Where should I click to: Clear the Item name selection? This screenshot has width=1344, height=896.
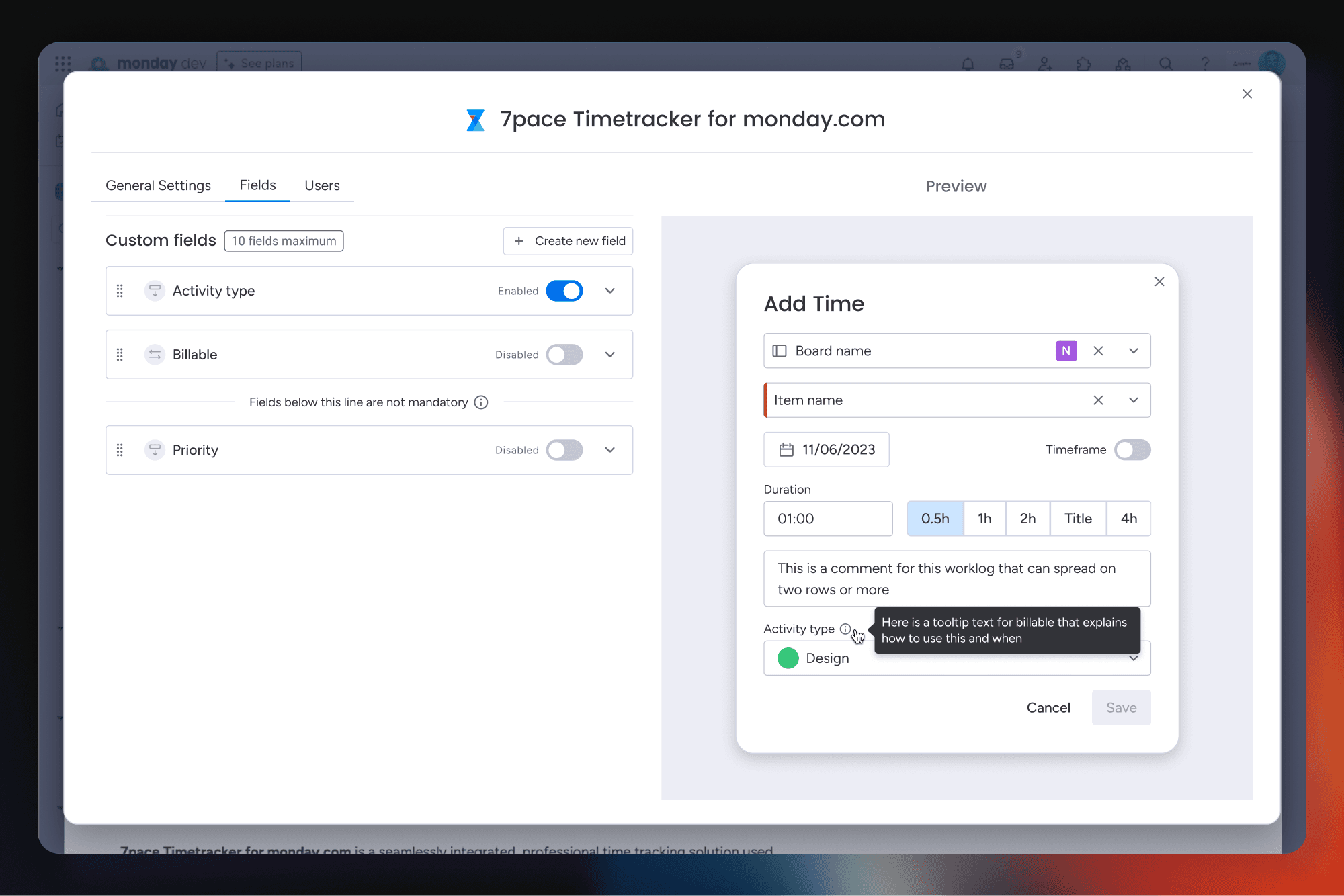(1098, 400)
